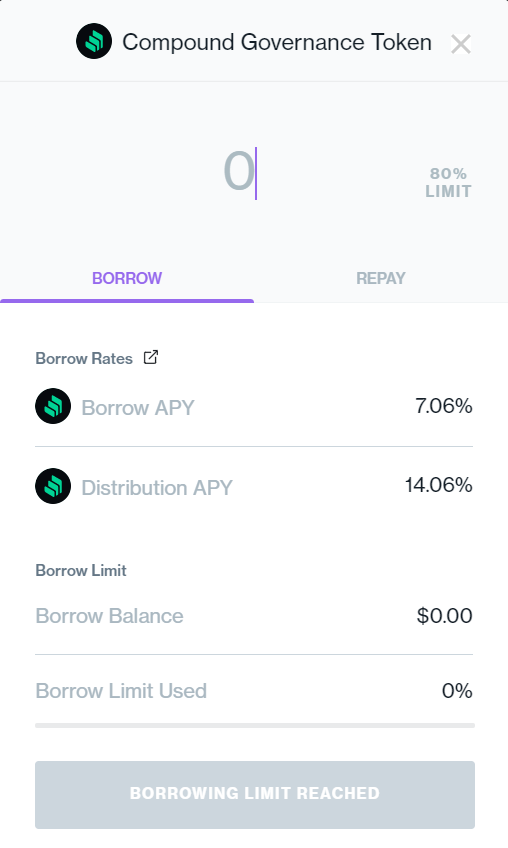Click the Compound Governance Token title

pyautogui.click(x=277, y=42)
